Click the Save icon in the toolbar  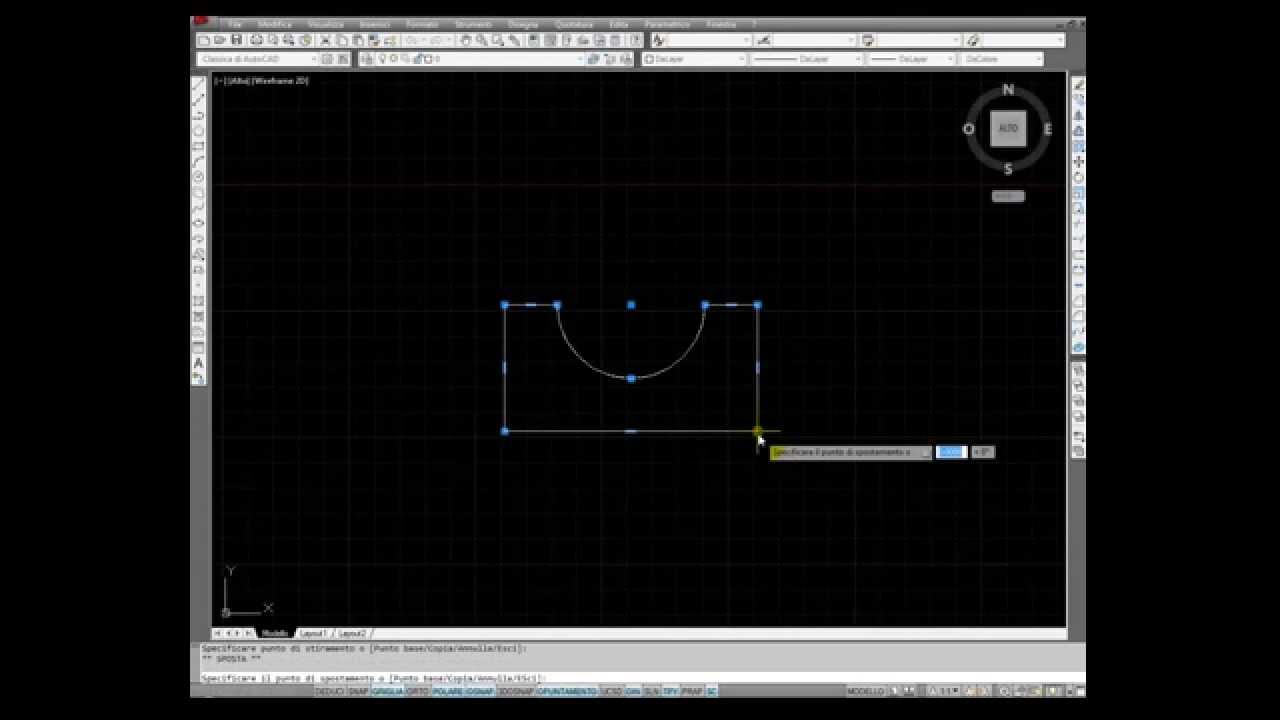click(236, 40)
